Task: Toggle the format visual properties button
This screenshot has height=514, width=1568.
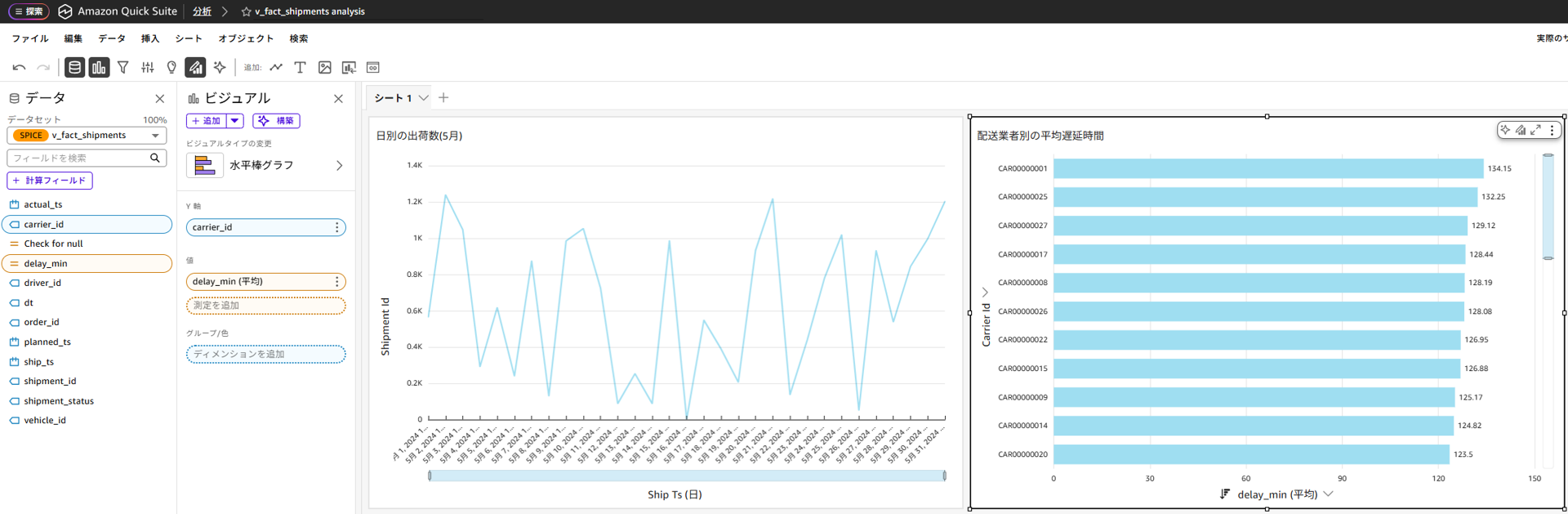Action: click(195, 68)
